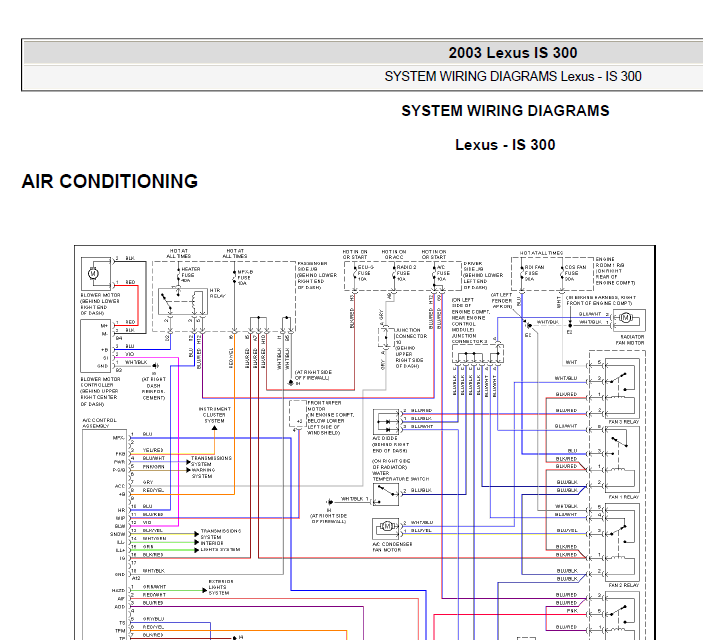This screenshot has width=703, height=640.
Task: Click the 'RADIO 2 FUSE' label
Action: (405, 270)
